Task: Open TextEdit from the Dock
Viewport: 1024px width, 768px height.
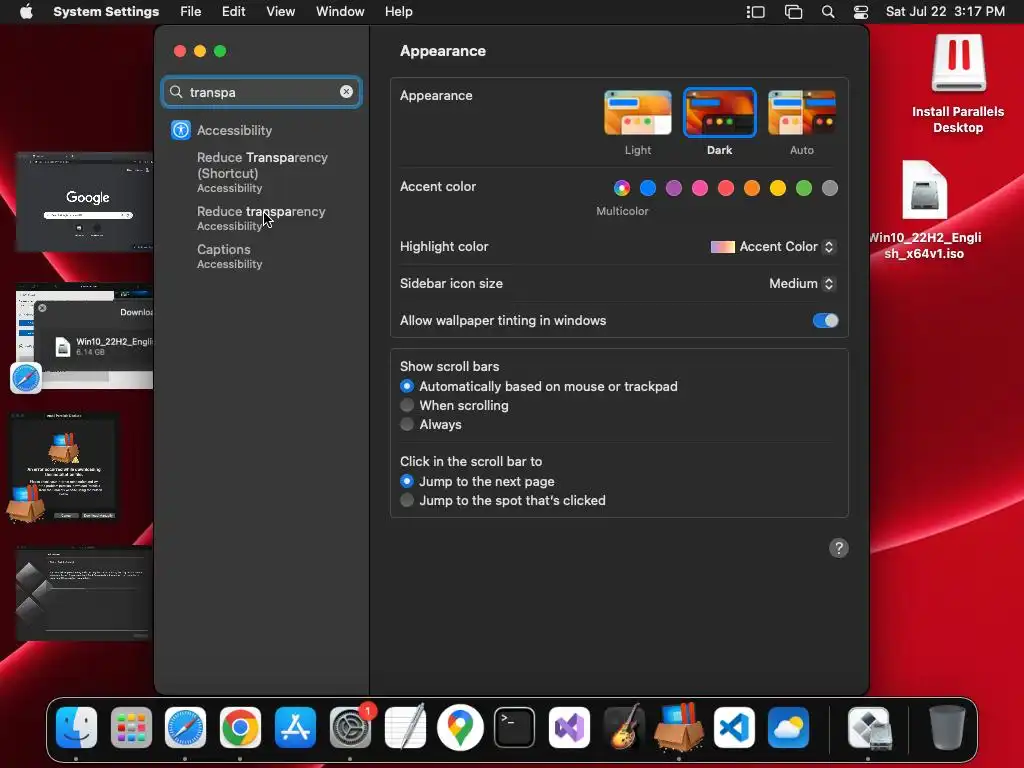Action: 405,728
